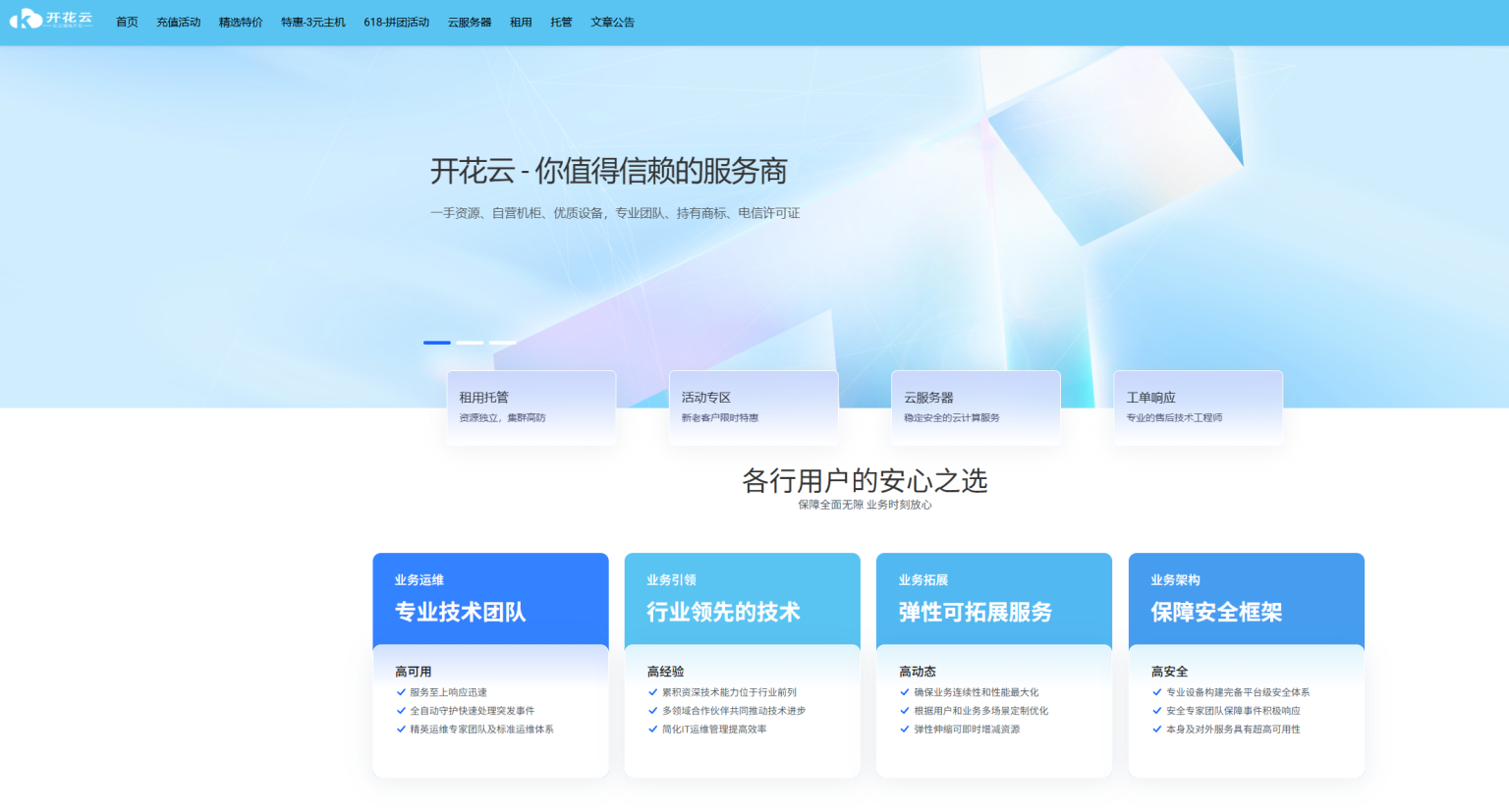Screen dimensions: 1509x812
Task: Click checkmark beside 安全专家团队保障事件积极响应
Action: 1156,710
